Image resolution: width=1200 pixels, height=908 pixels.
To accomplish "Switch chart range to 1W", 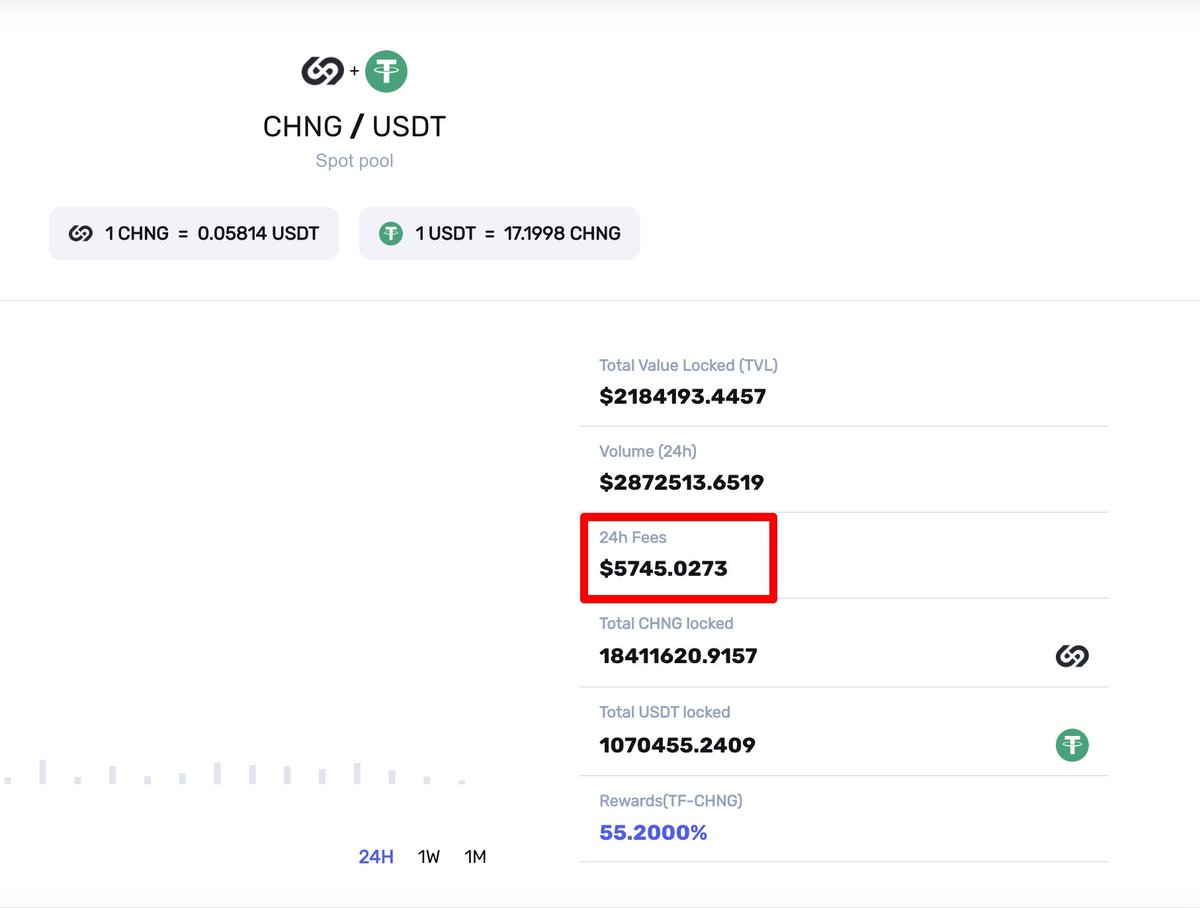I will (429, 857).
